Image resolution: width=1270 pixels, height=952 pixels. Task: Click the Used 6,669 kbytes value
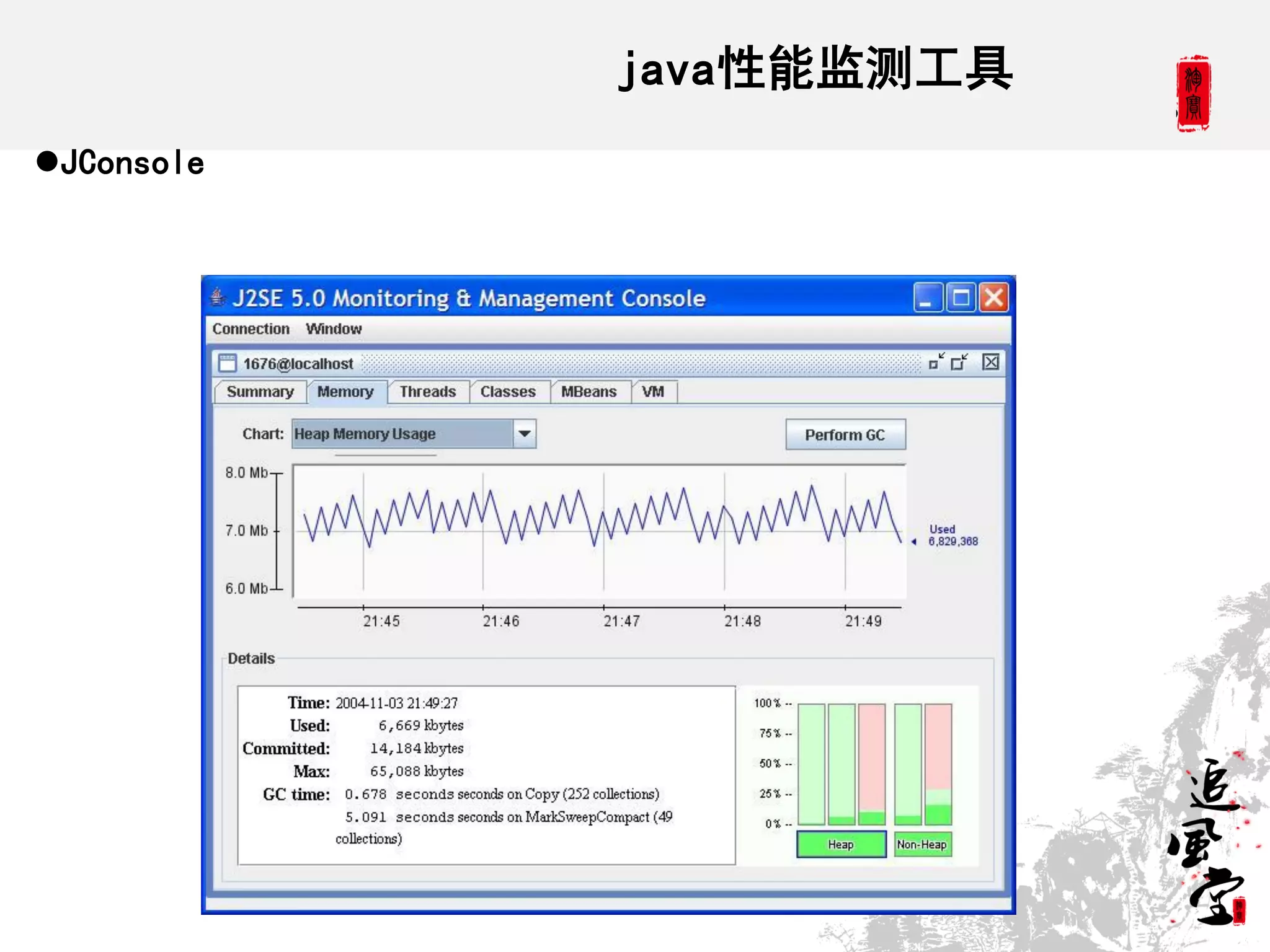[x=421, y=725]
